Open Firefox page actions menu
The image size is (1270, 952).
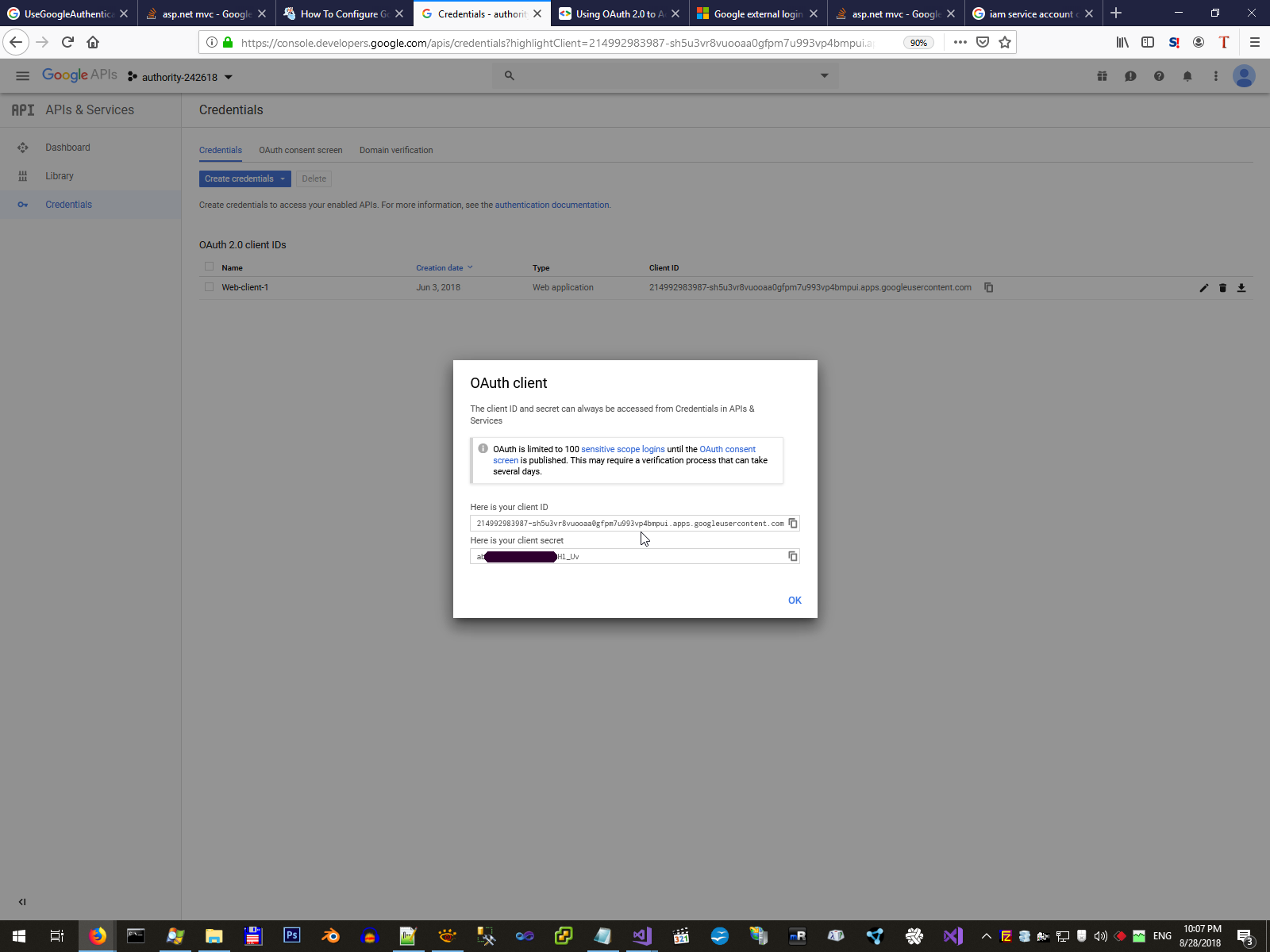(960, 42)
